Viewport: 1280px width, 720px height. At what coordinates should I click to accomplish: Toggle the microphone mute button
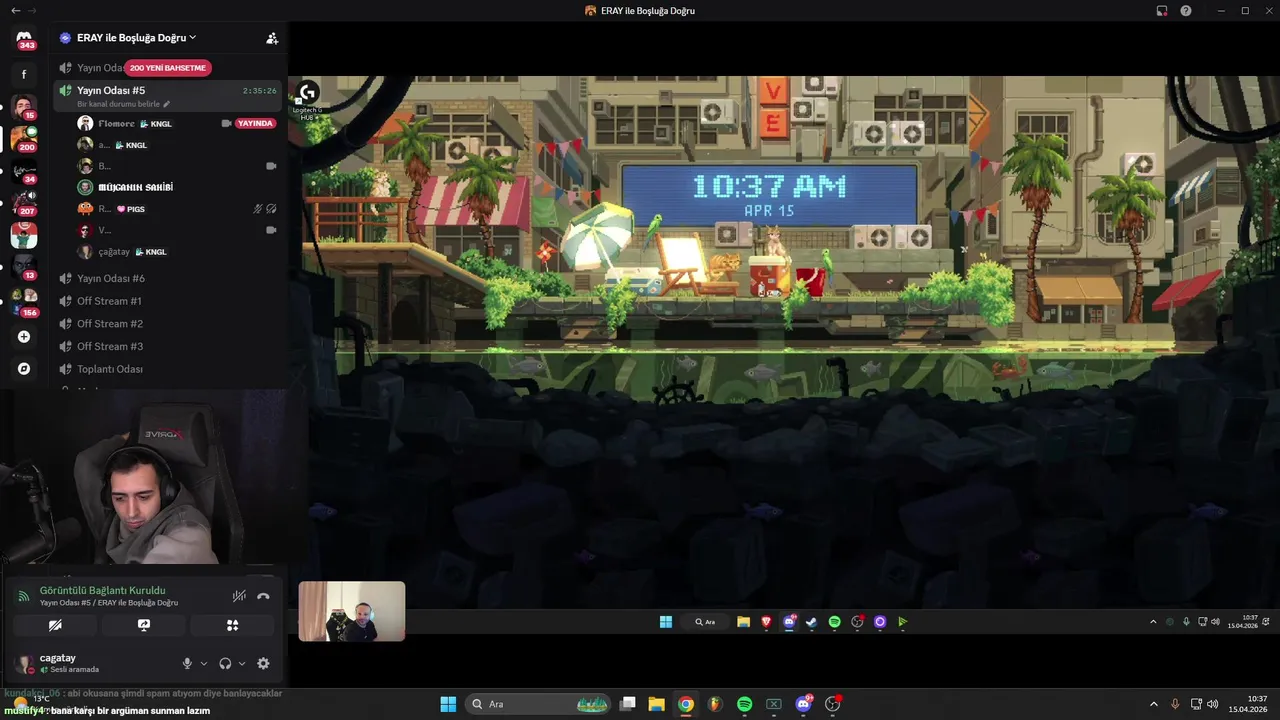click(x=187, y=663)
